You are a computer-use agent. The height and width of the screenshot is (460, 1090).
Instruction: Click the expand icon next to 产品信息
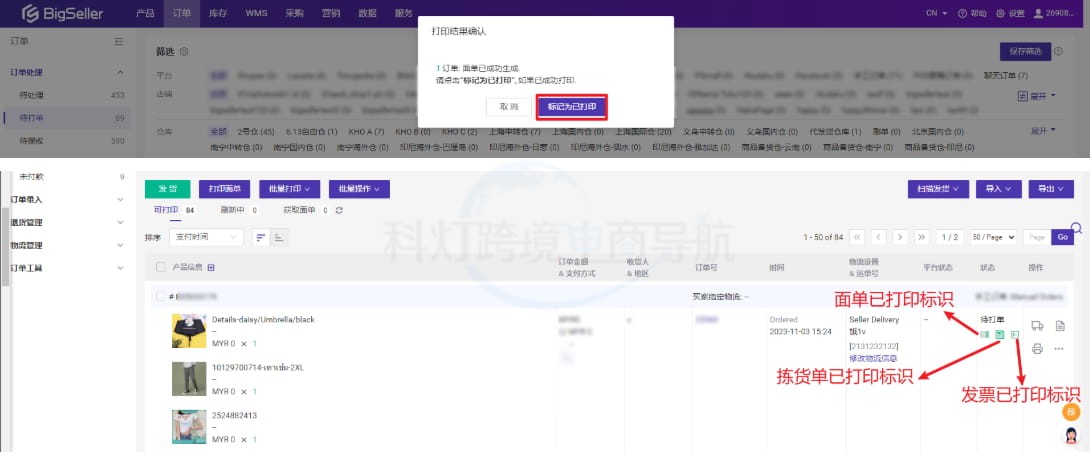[x=211, y=268]
